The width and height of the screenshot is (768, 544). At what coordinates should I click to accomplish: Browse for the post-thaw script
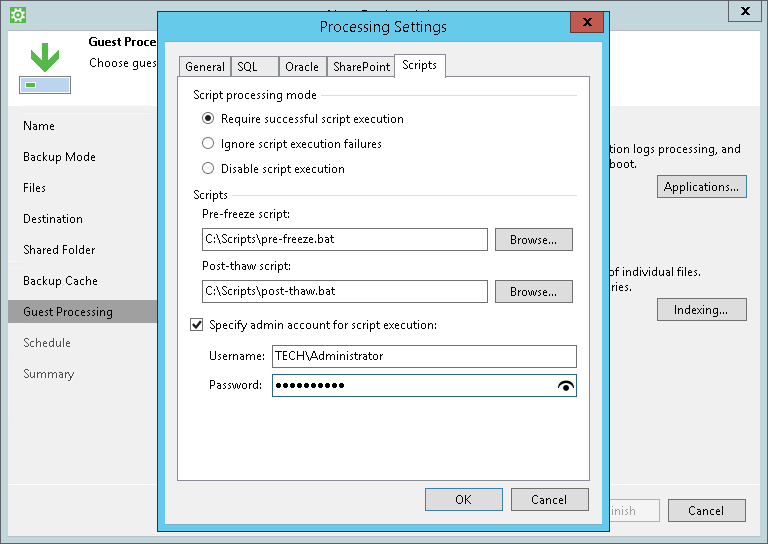tap(533, 291)
